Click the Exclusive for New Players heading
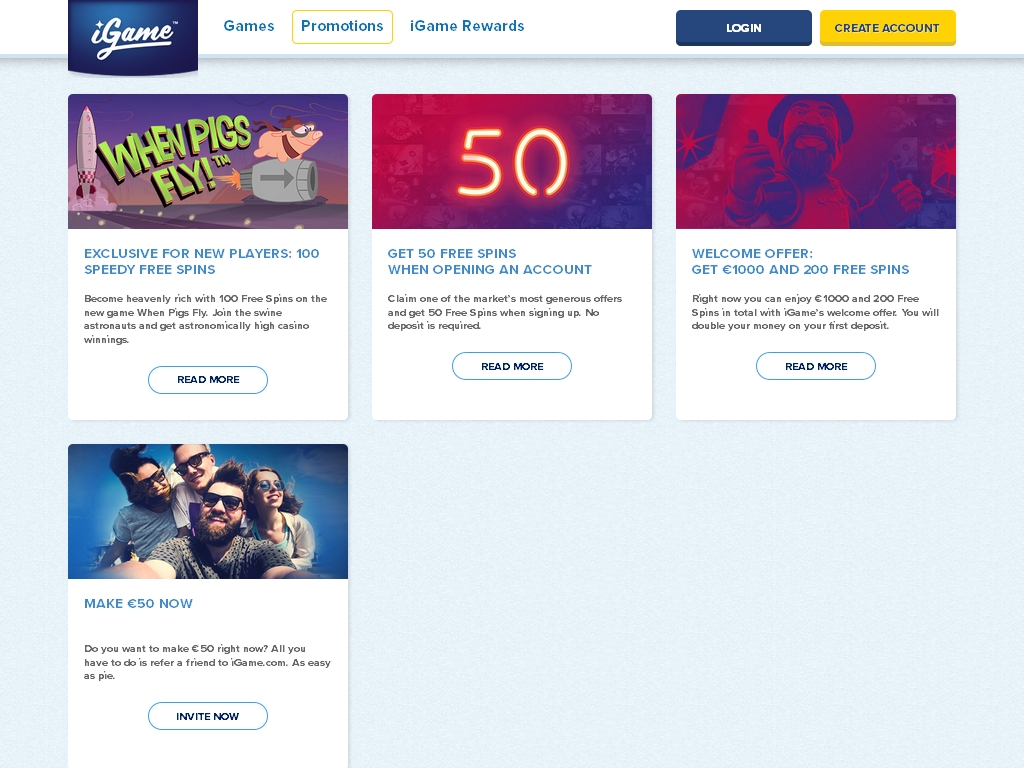 tap(202, 261)
